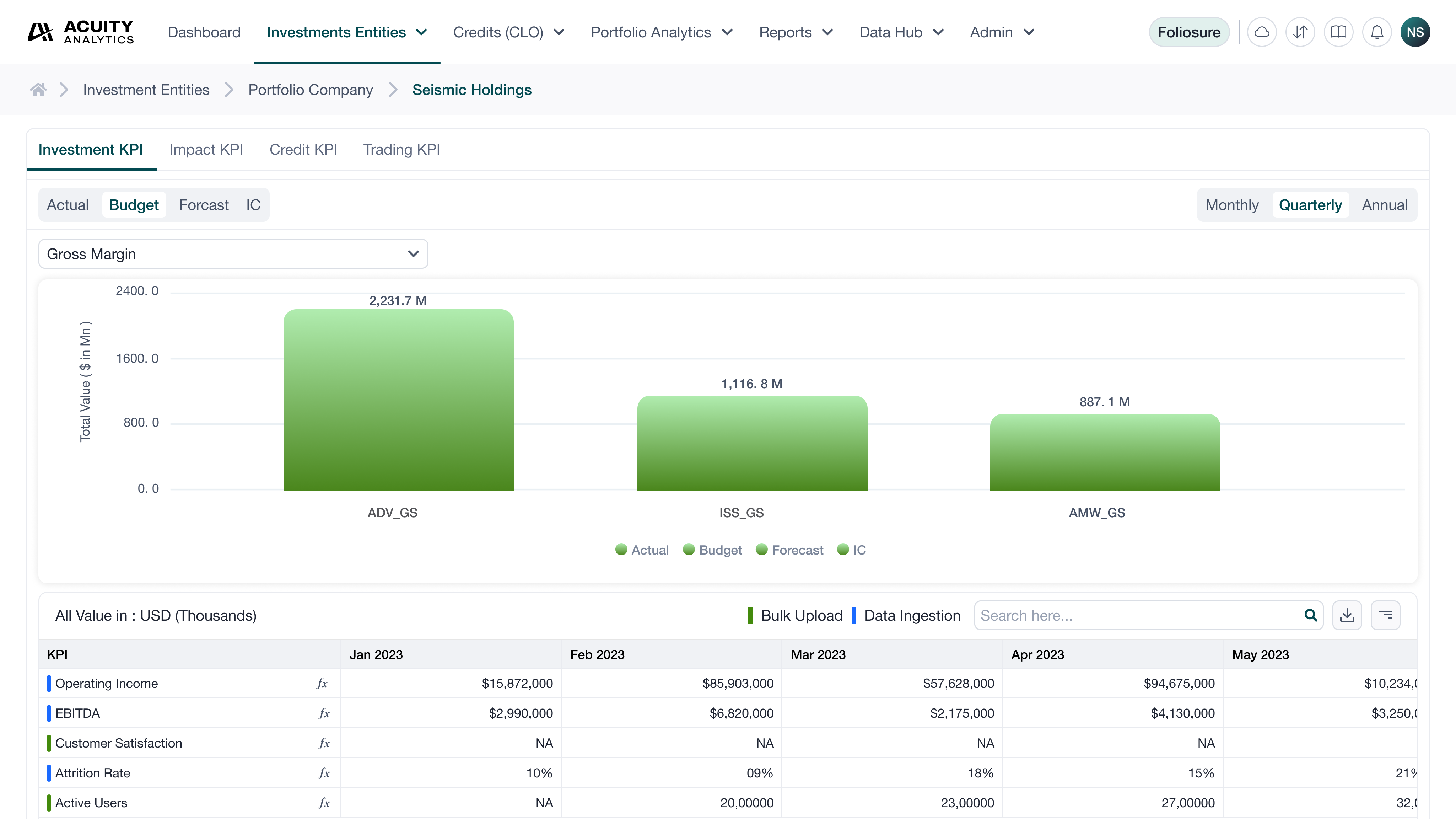This screenshot has height=819, width=1456.
Task: Switch to the Credit KPI tab
Action: pyautogui.click(x=303, y=149)
